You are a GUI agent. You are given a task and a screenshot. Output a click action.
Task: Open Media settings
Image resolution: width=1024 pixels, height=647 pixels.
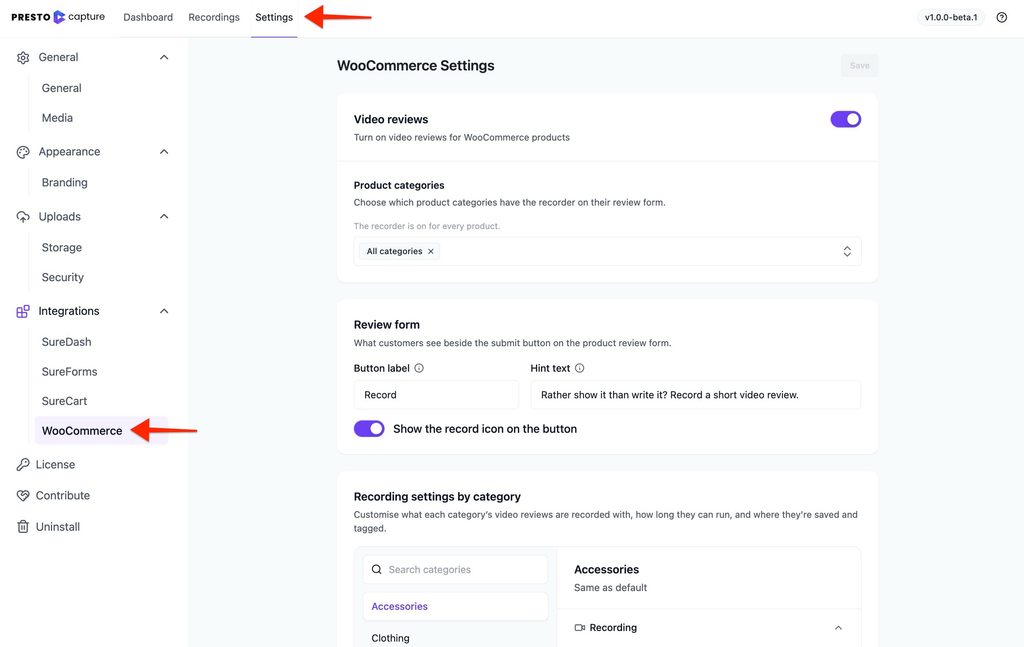pos(57,118)
